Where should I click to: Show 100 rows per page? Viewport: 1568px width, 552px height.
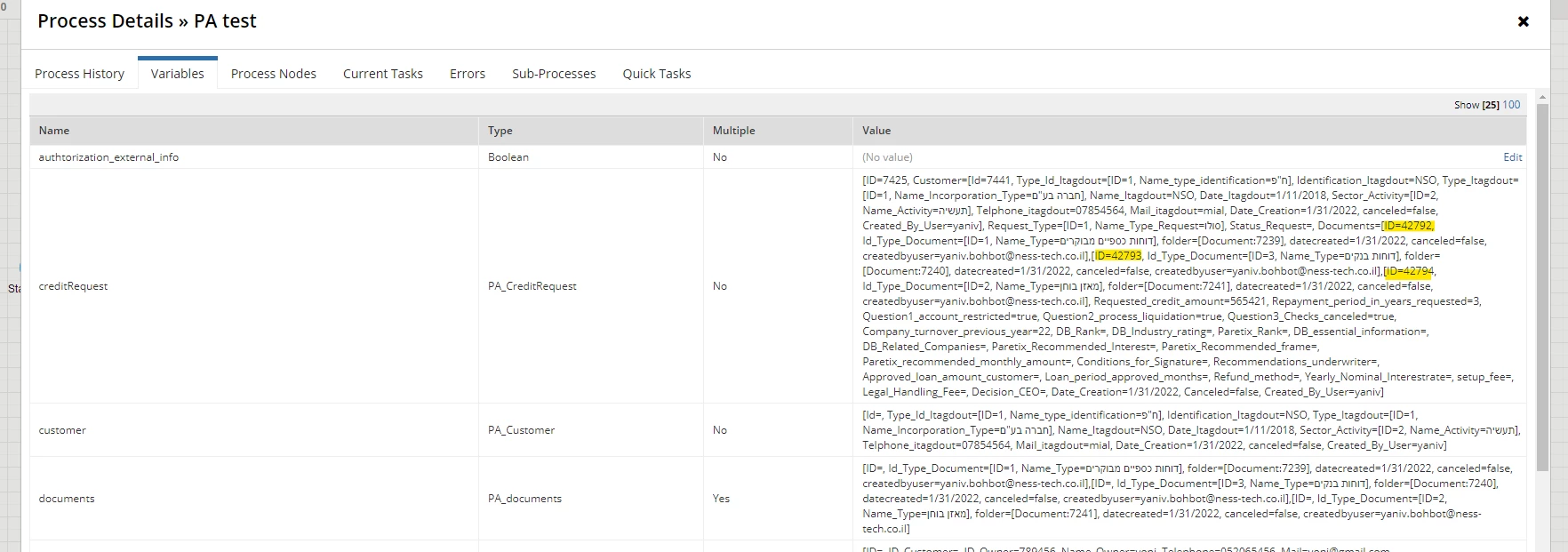point(1511,105)
